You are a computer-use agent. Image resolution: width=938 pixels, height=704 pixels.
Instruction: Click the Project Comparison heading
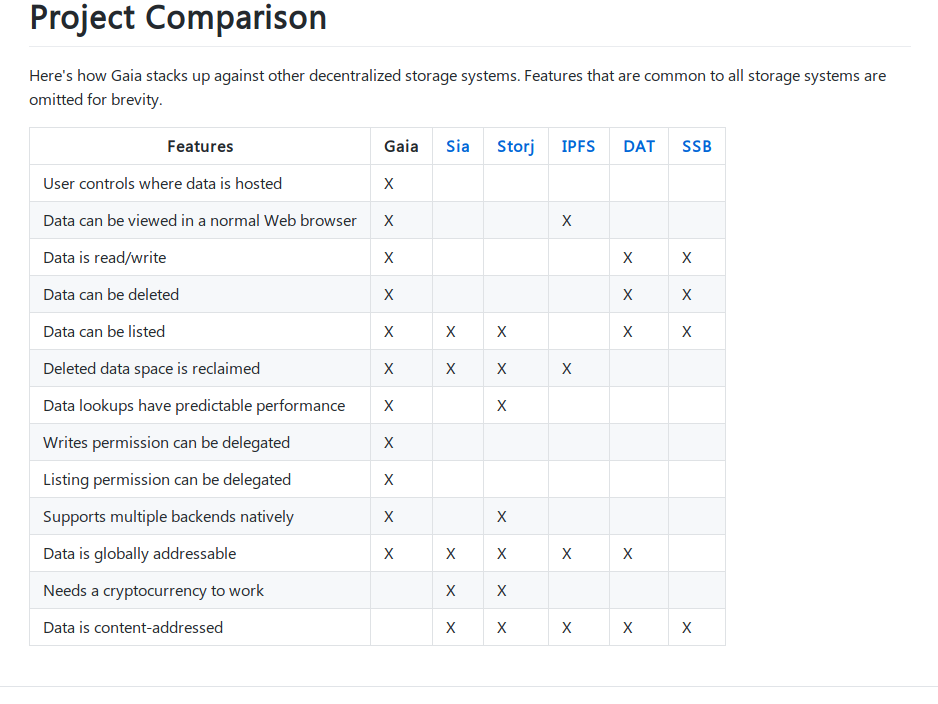(x=178, y=17)
